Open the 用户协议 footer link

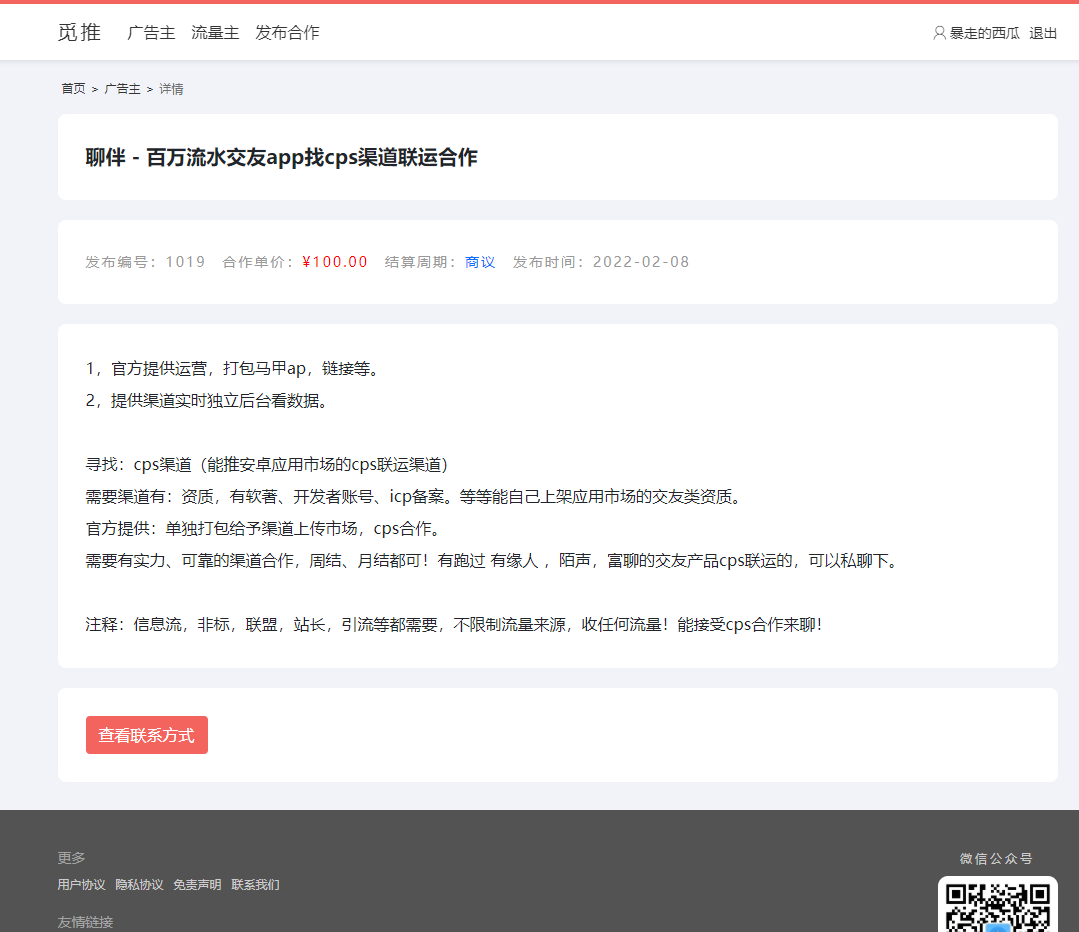(81, 885)
